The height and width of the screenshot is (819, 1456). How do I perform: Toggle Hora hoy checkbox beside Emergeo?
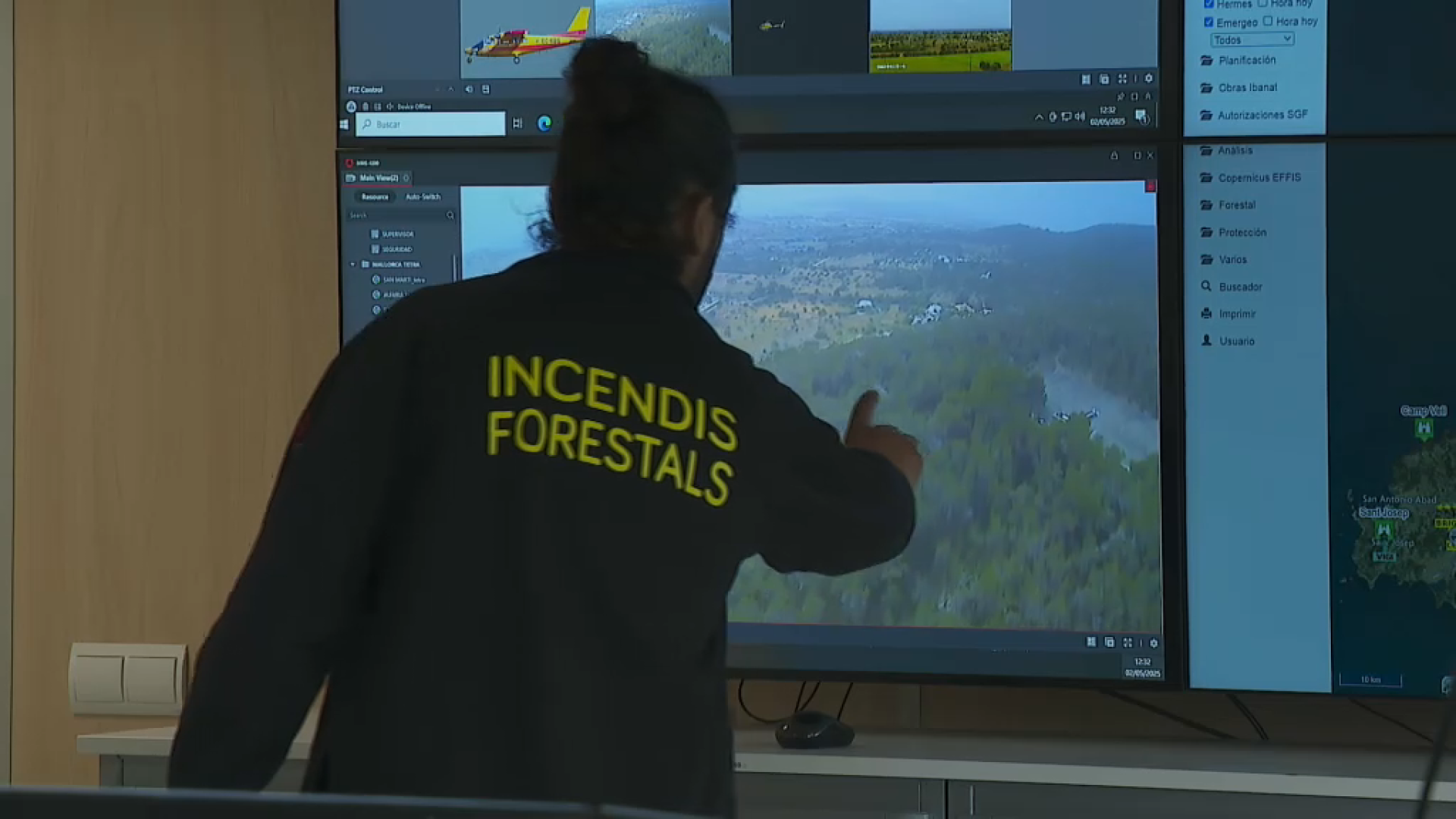(x=1268, y=21)
